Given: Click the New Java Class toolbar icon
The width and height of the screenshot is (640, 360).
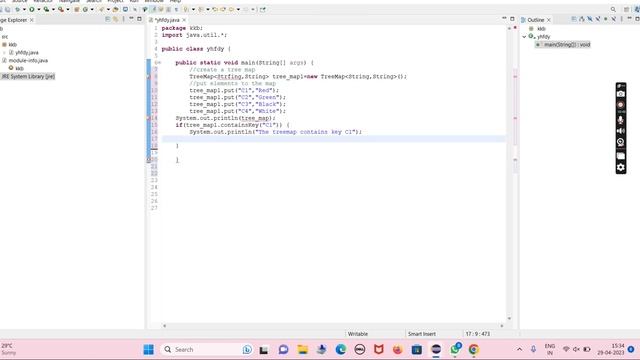Looking at the screenshot, I should coord(85,9).
